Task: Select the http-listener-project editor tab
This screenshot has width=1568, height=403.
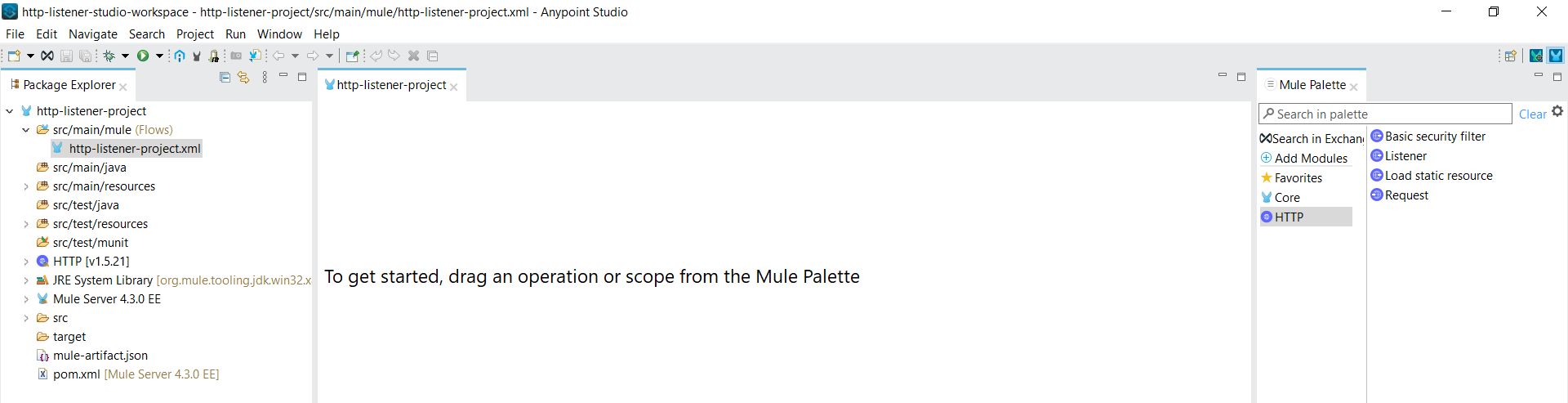Action: pyautogui.click(x=390, y=85)
